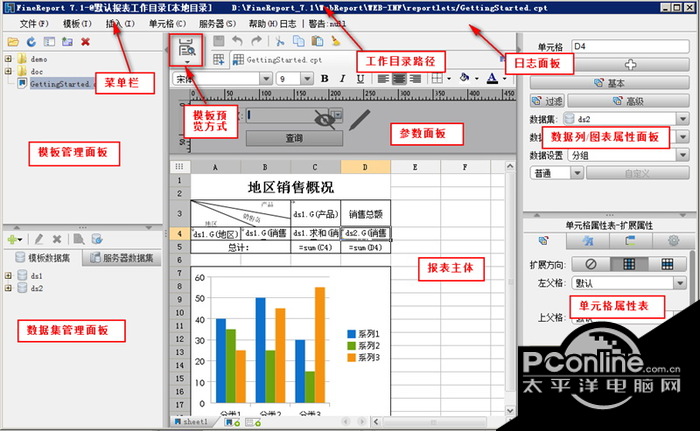700x431 pixels.
Task: Undo the last action
Action: 238,42
